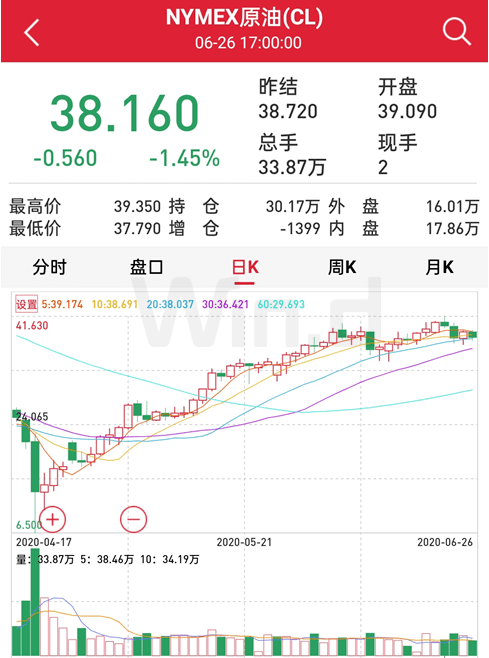Image resolution: width=489 pixels, height=658 pixels.
Task: Switch to the 周K tab
Action: point(342,267)
